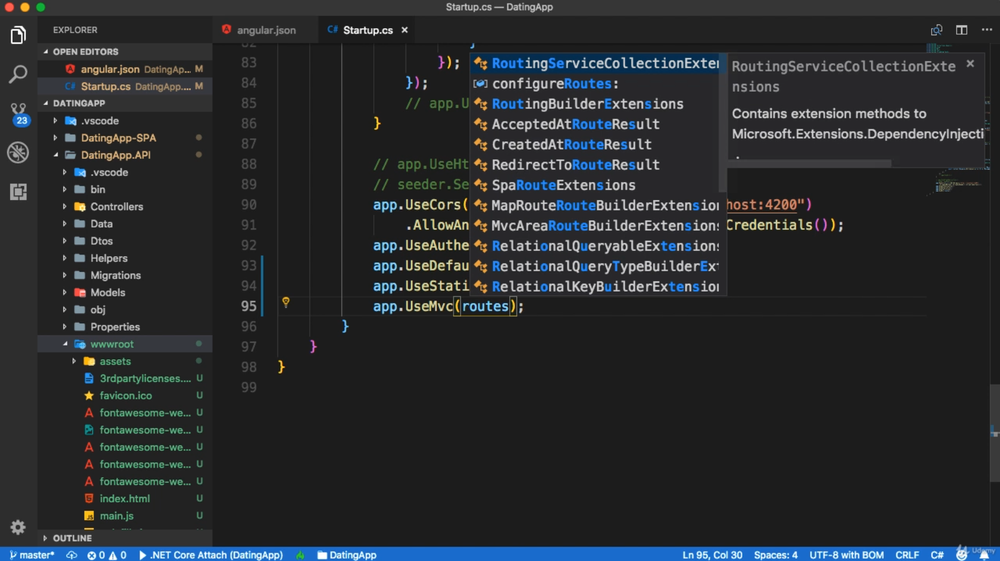1000x561 pixels.
Task: Click routes argument in app.UseMvc line
Action: [485, 307]
